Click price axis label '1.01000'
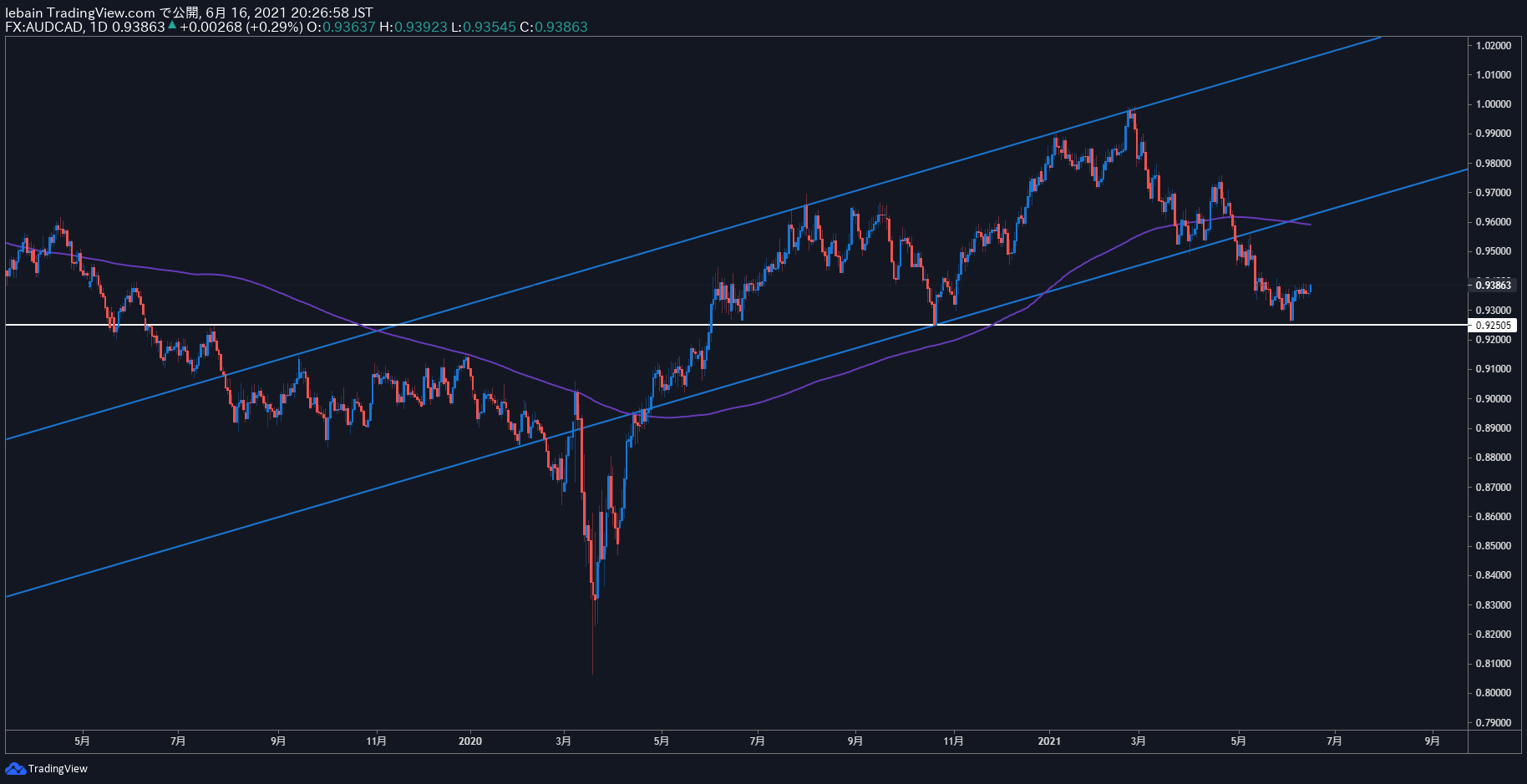The height and width of the screenshot is (784, 1527). coord(1494,74)
